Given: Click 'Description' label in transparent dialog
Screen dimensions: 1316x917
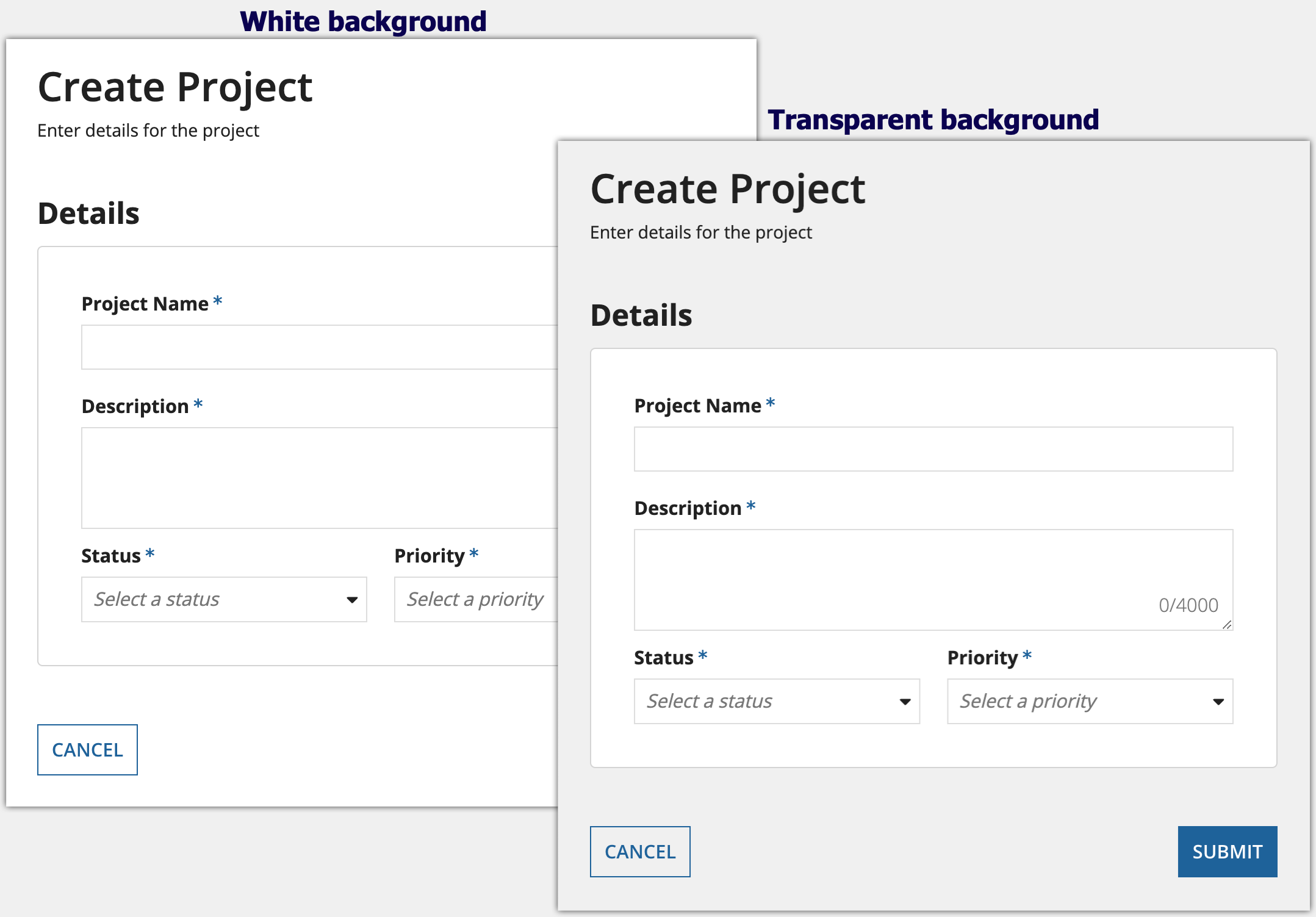Looking at the screenshot, I should click(688, 508).
